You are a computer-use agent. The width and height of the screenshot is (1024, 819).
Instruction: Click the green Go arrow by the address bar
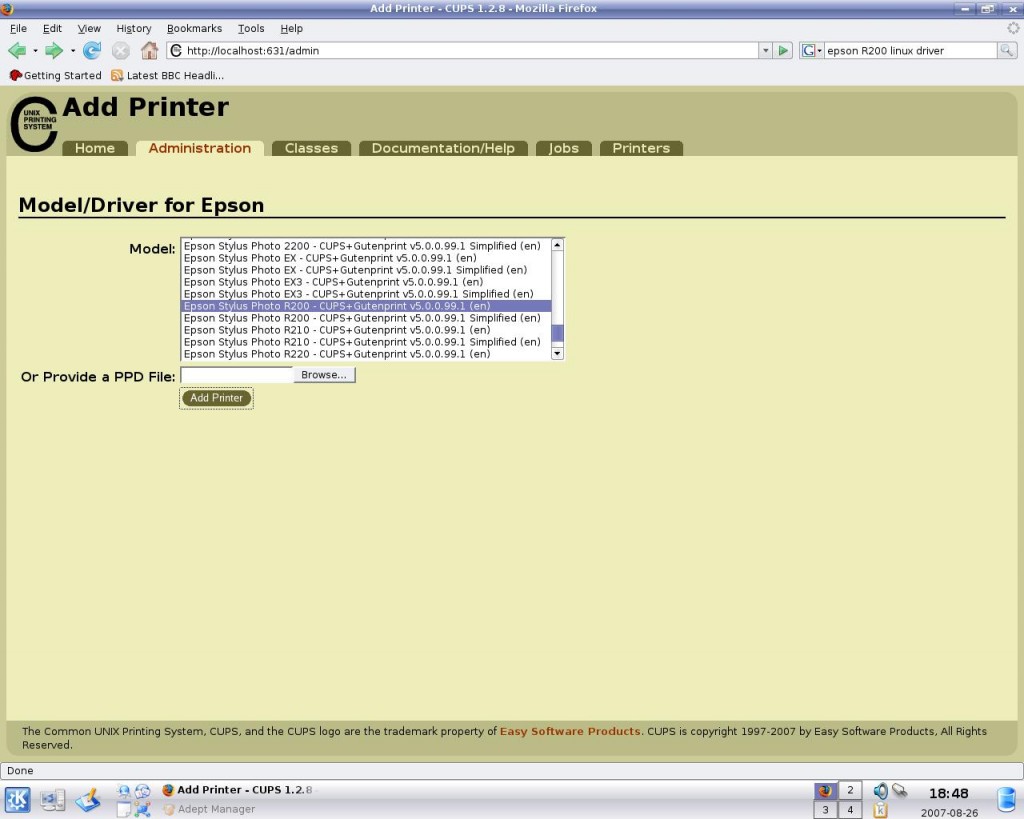click(783, 50)
